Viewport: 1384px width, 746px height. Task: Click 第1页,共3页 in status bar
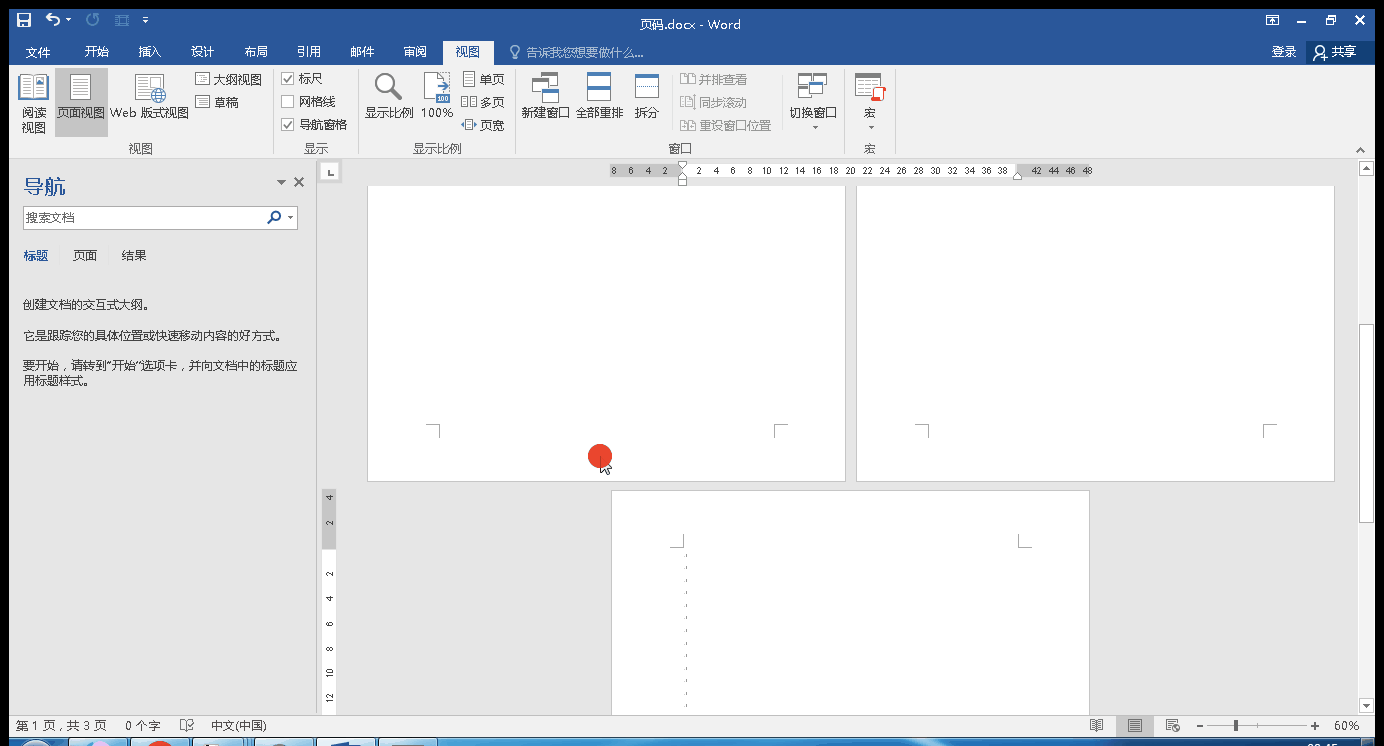61,726
